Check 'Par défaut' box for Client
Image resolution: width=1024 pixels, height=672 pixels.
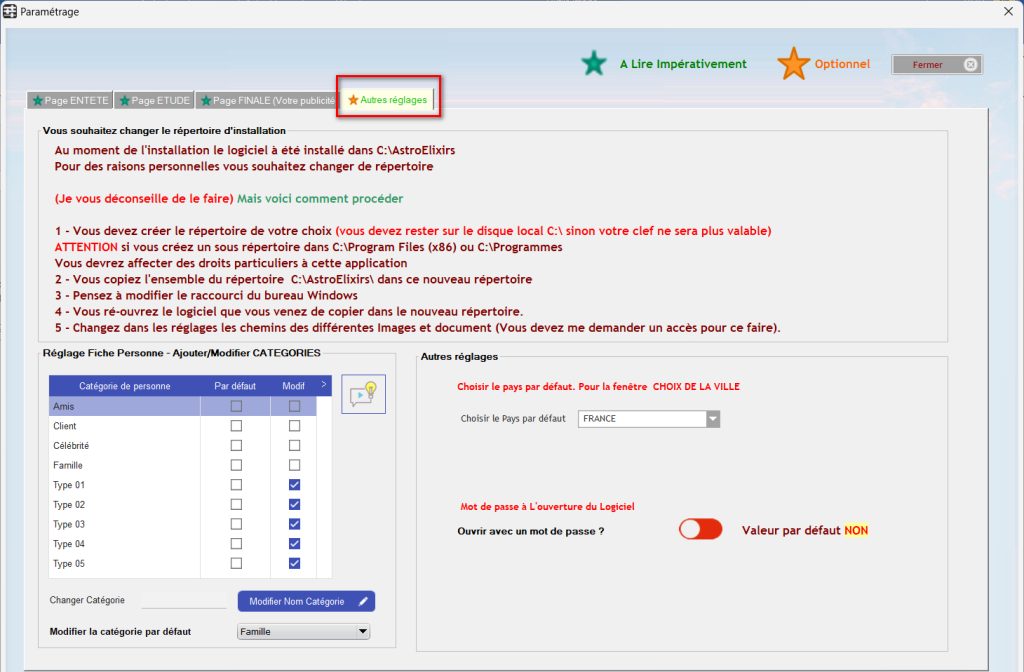pos(236,426)
